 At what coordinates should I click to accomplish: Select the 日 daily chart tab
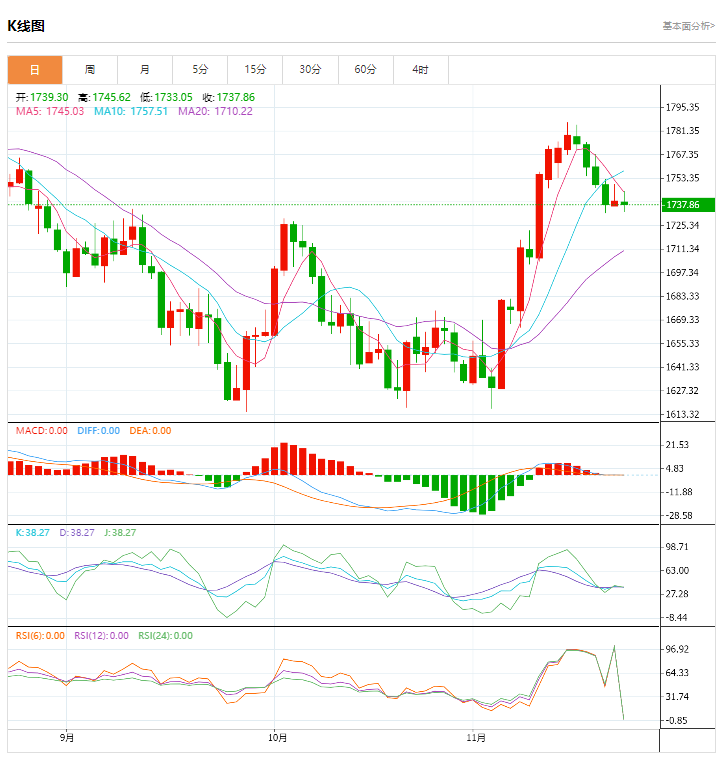click(35, 70)
